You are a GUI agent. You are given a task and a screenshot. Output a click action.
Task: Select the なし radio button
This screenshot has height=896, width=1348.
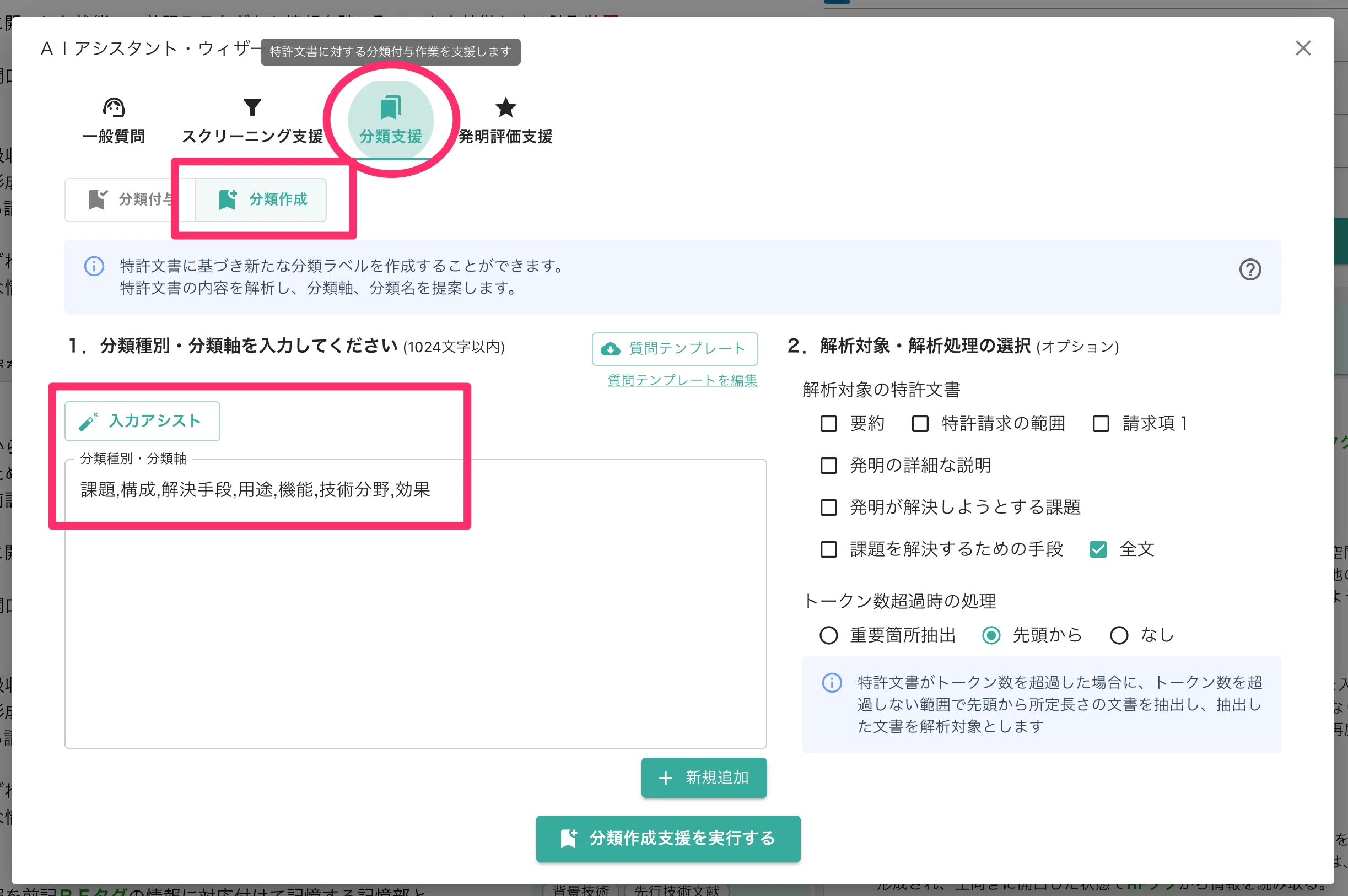pyautogui.click(x=1119, y=635)
